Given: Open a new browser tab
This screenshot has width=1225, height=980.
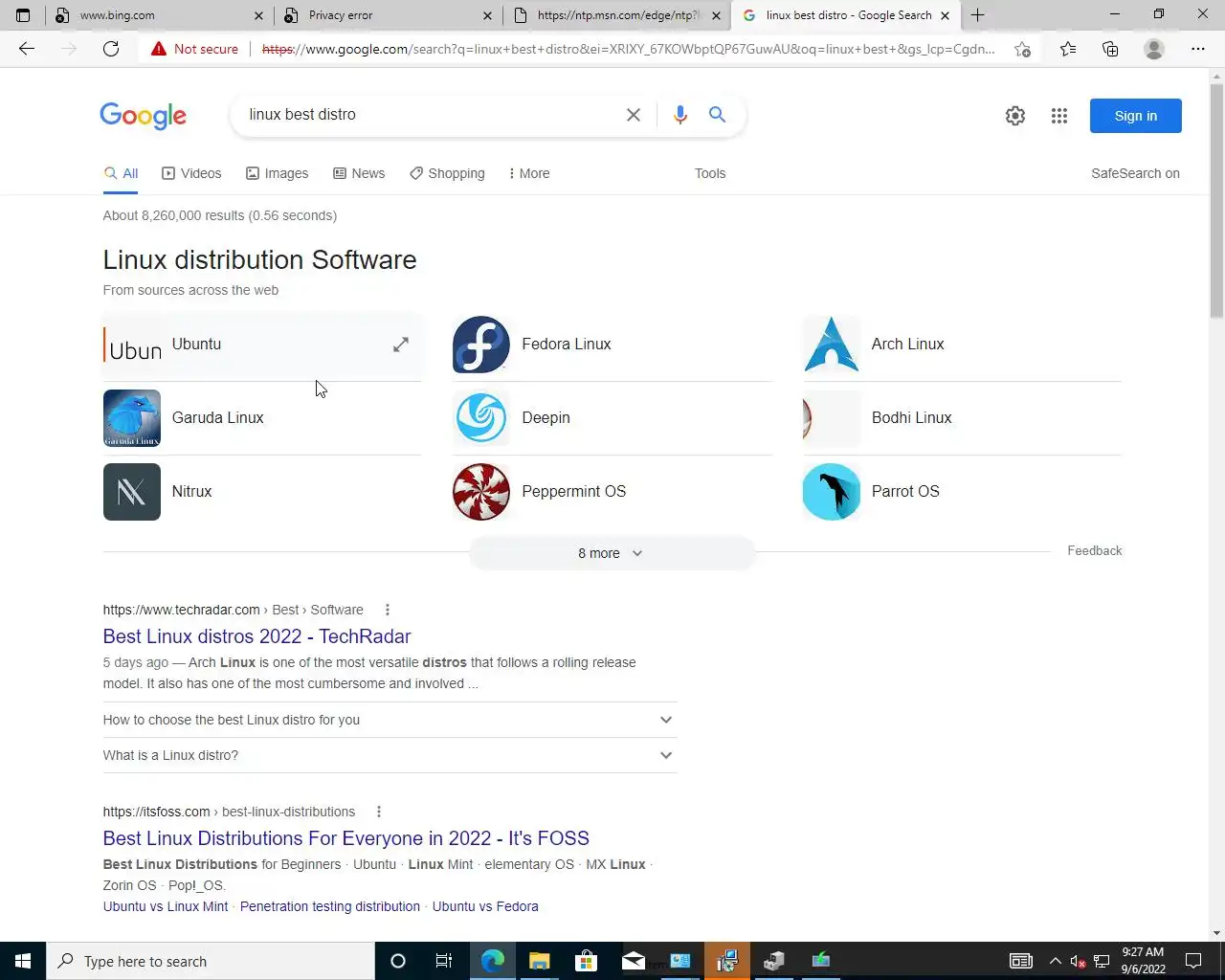Looking at the screenshot, I should 977,15.
